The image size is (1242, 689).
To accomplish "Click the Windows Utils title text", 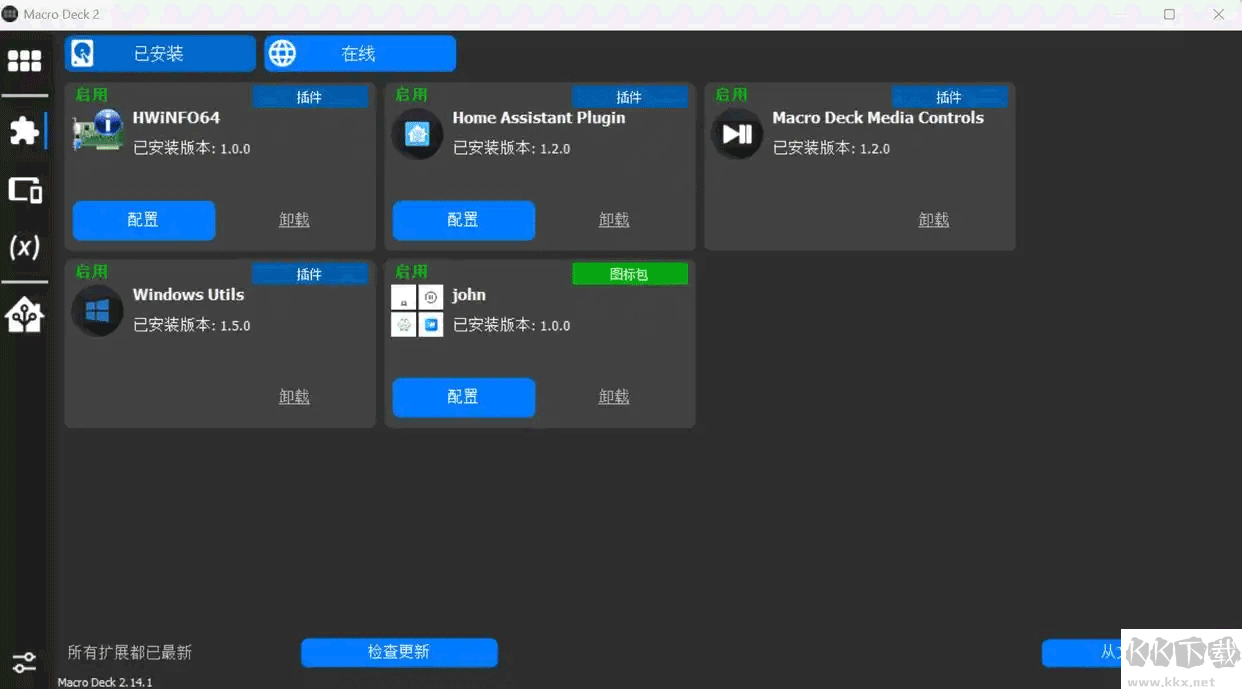I will 189,295.
